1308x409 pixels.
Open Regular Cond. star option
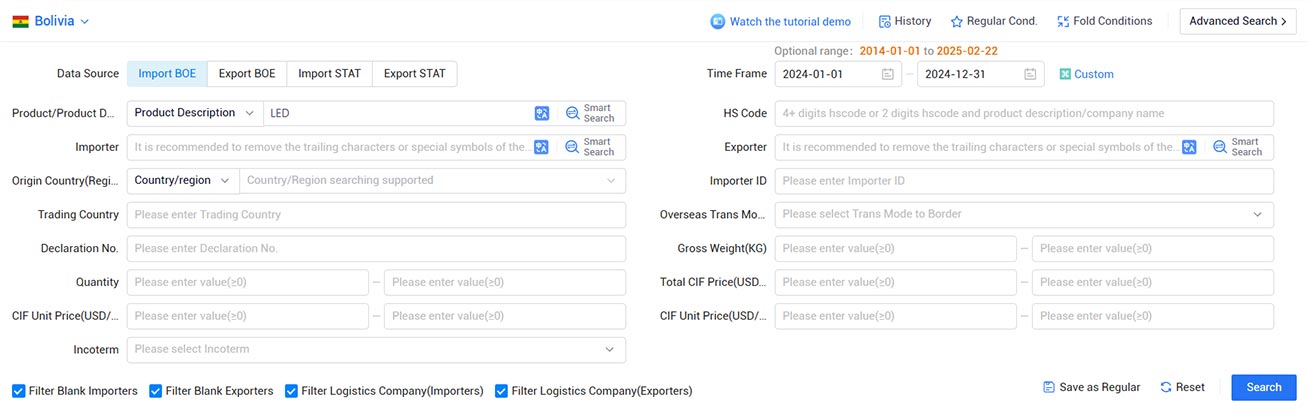pos(994,21)
